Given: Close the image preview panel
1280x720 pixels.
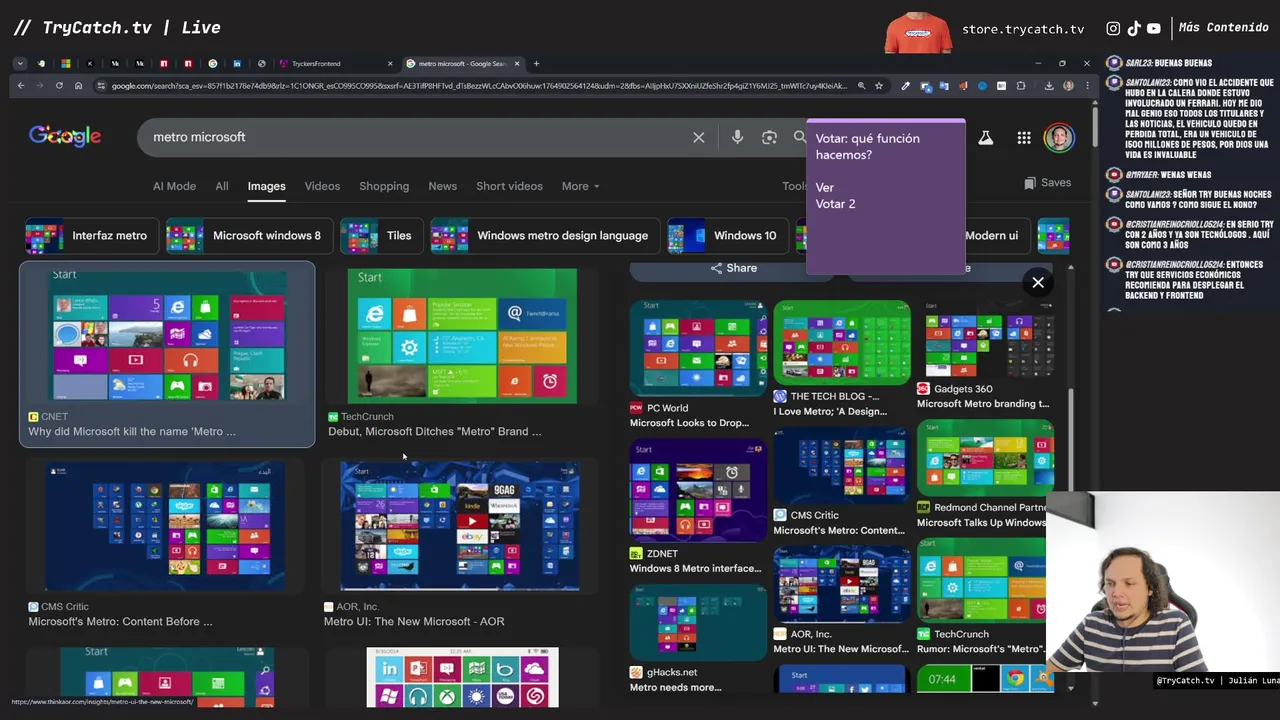Looking at the screenshot, I should 1038,282.
